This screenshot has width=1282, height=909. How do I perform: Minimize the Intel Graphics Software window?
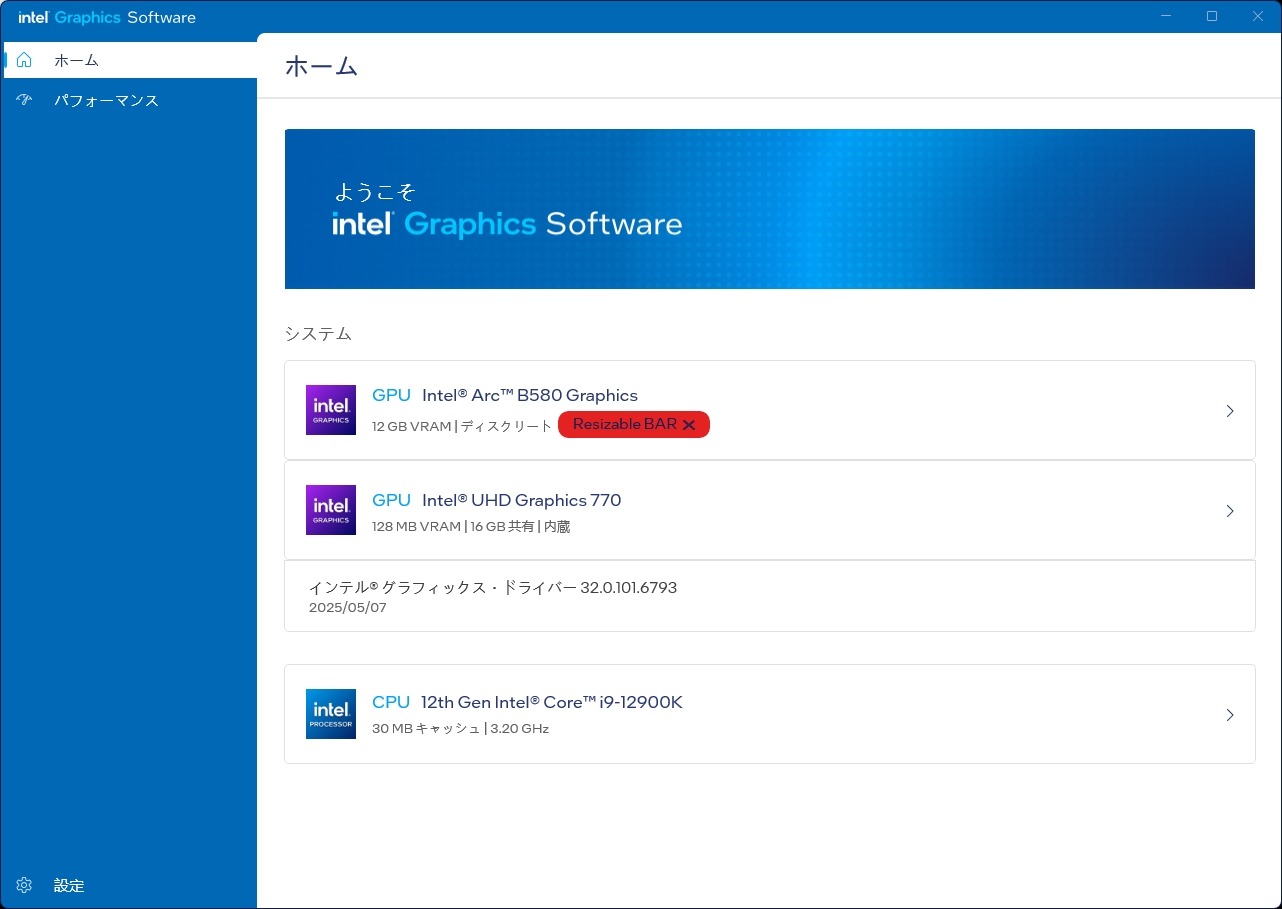(1166, 16)
